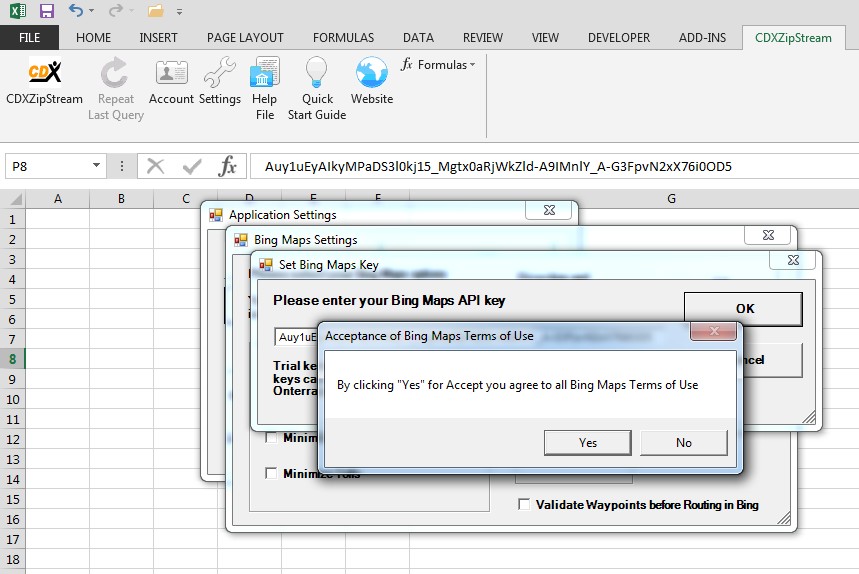Click the Undo arrow icon

click(x=76, y=10)
